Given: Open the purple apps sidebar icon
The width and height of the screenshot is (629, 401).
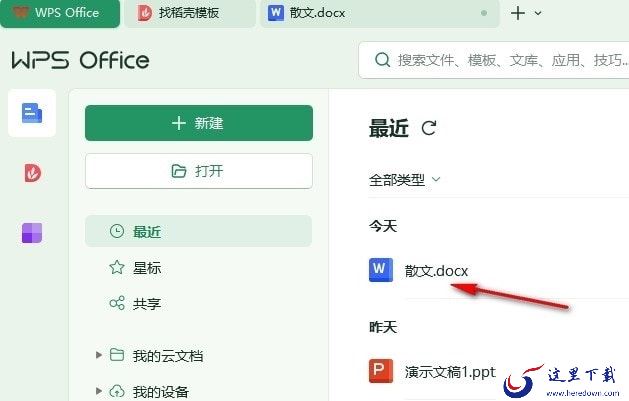Looking at the screenshot, I should point(32,233).
